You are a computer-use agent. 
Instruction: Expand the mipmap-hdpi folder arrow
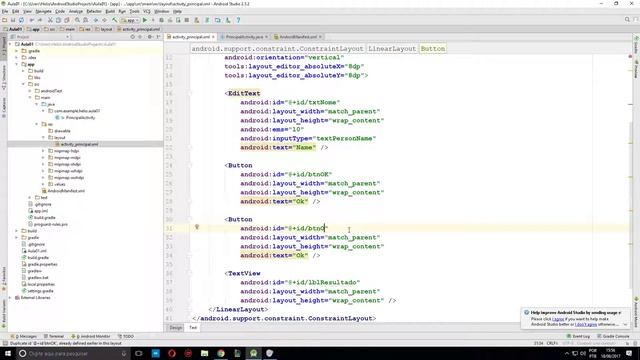pos(43,151)
